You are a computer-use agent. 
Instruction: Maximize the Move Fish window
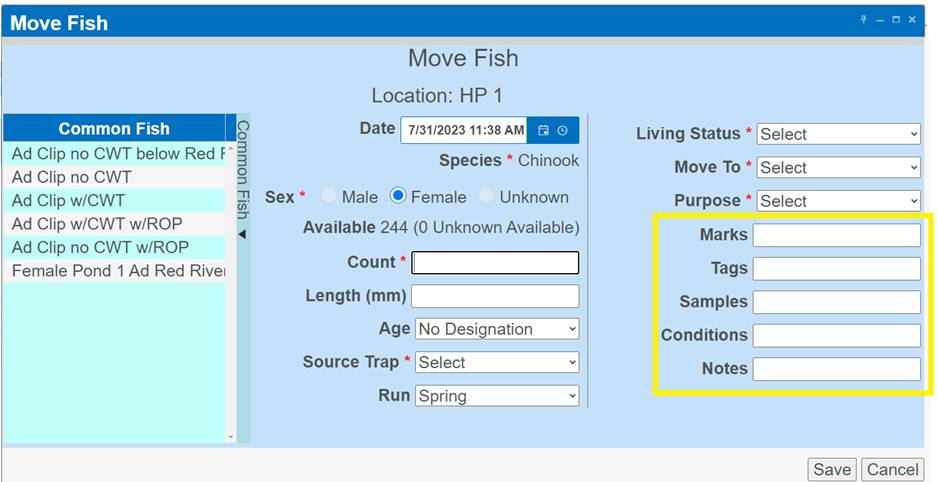point(896,20)
